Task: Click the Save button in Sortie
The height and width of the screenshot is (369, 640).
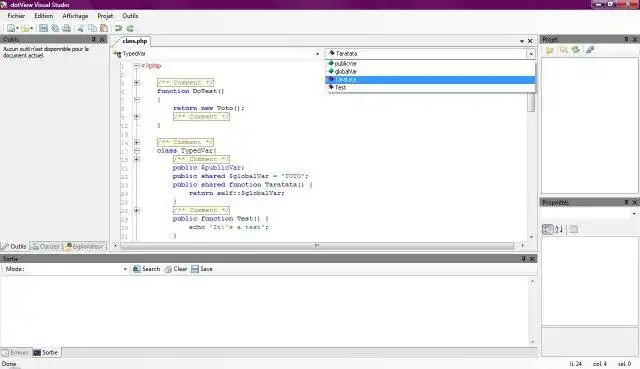Action: pyautogui.click(x=202, y=269)
